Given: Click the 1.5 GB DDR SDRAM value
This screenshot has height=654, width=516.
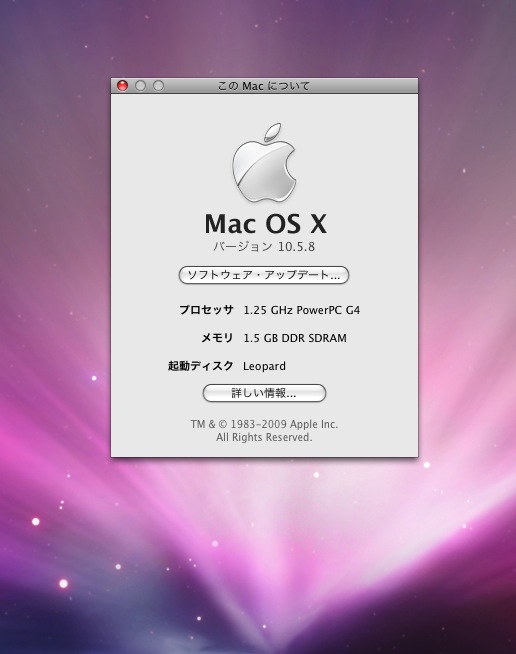Looking at the screenshot, I should click(295, 338).
